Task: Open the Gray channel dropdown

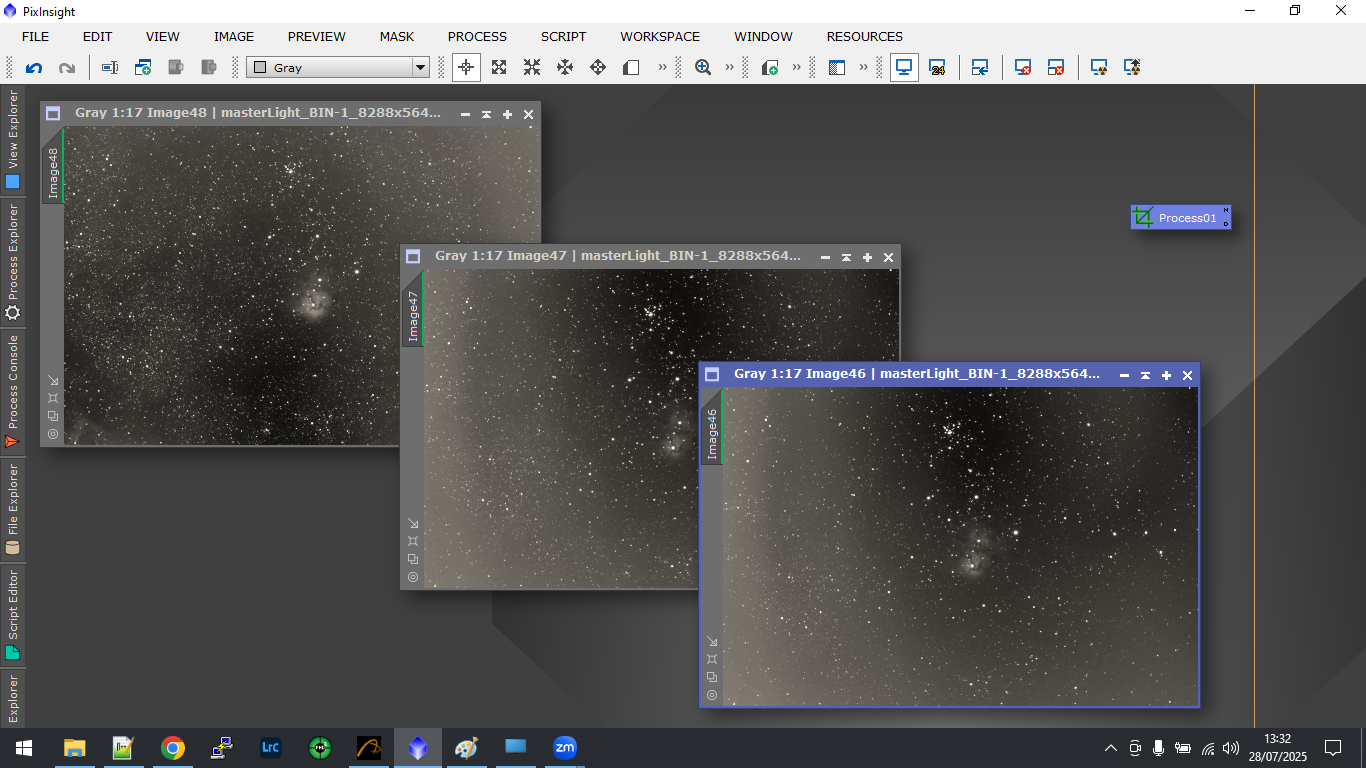Action: pyautogui.click(x=338, y=68)
